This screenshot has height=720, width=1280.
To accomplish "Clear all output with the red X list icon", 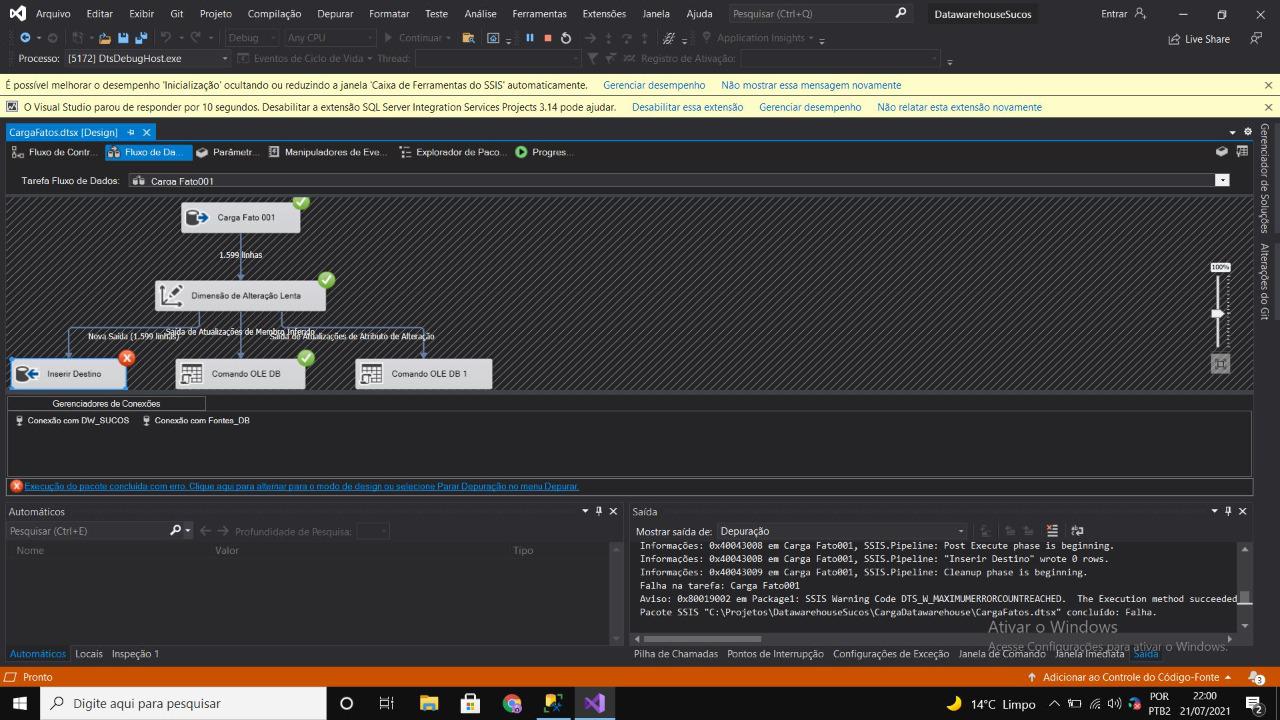I will click(1052, 531).
